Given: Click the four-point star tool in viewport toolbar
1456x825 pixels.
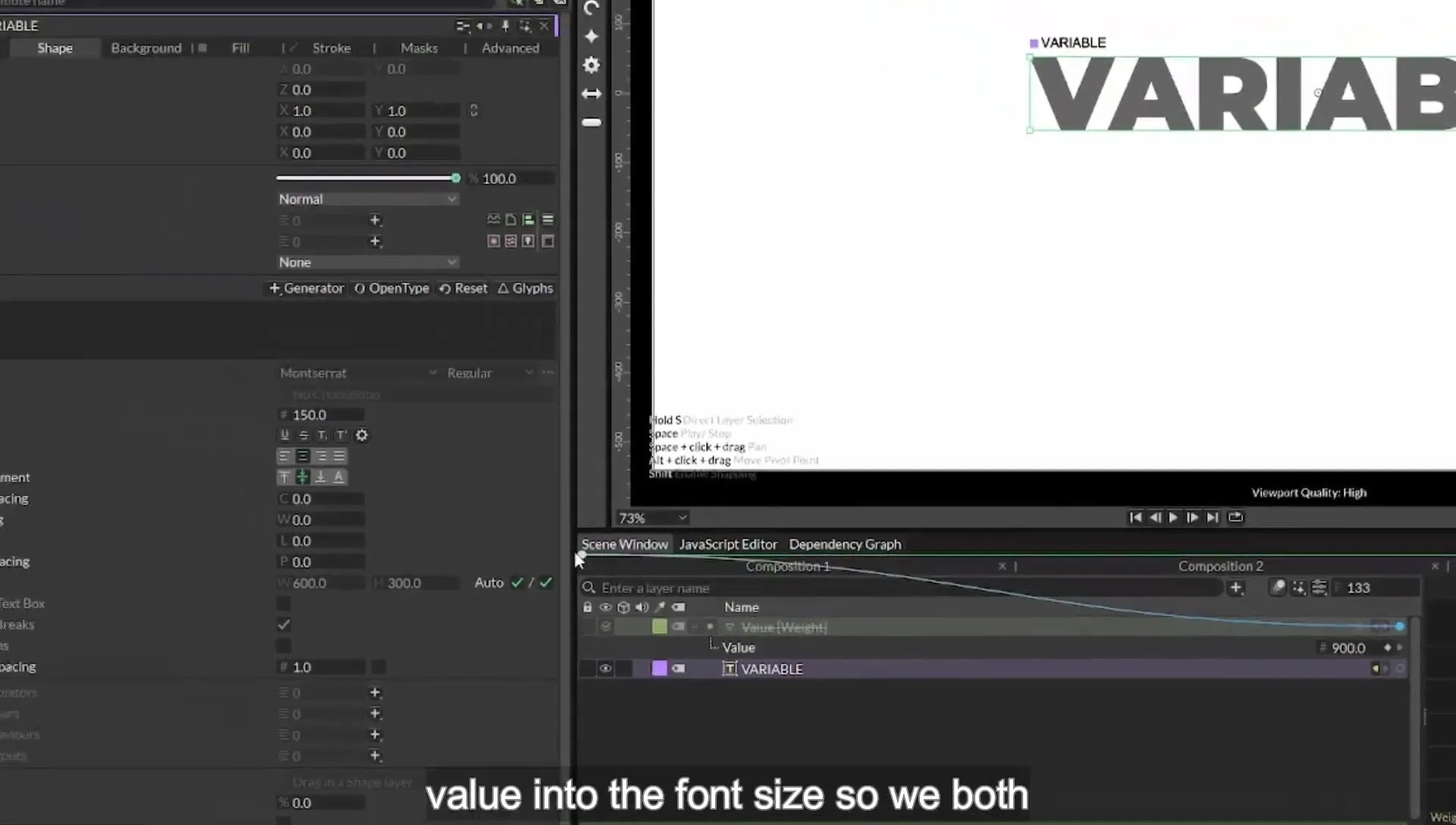Looking at the screenshot, I should click(591, 36).
